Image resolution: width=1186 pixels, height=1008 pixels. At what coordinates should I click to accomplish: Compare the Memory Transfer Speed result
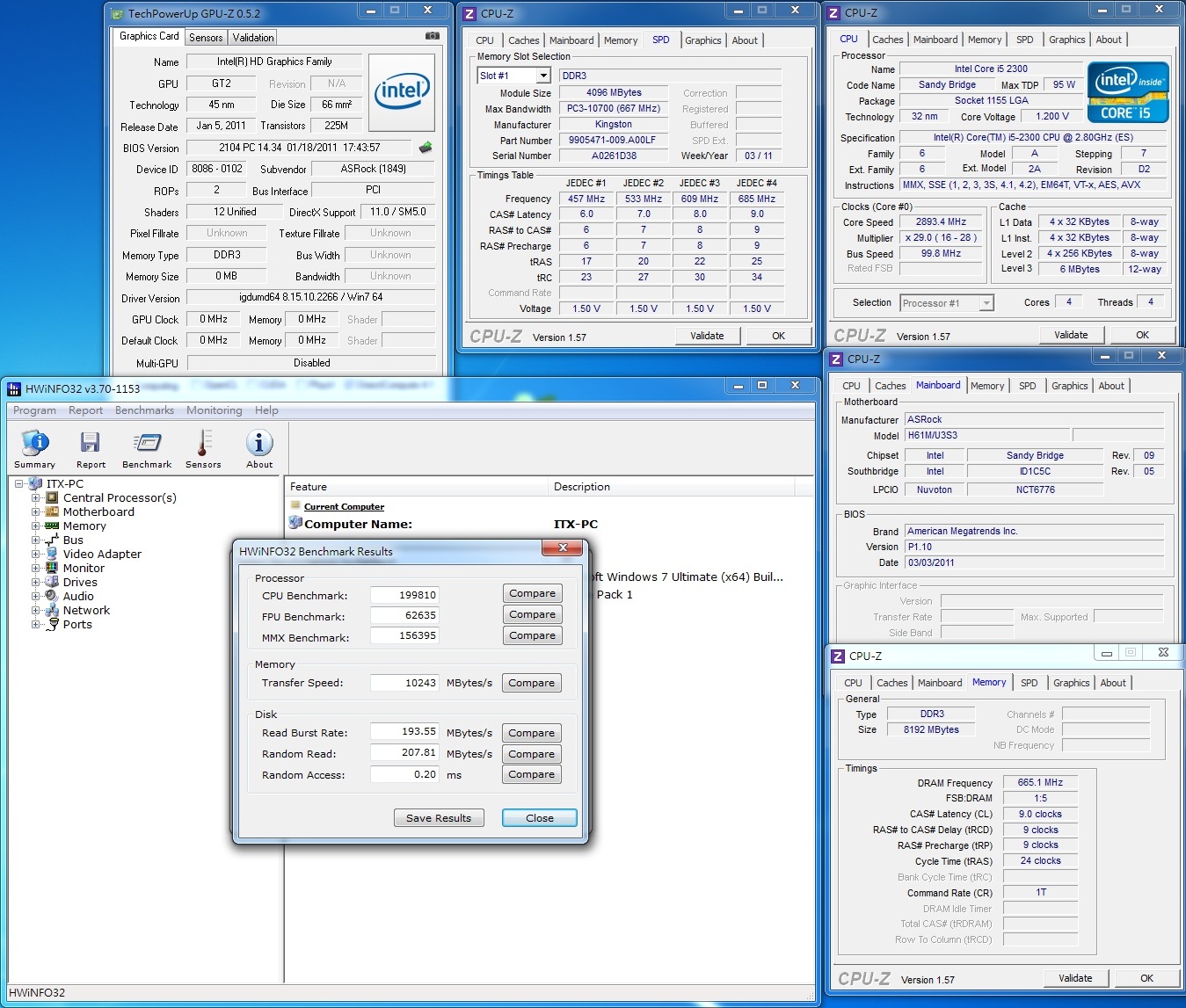[x=532, y=683]
